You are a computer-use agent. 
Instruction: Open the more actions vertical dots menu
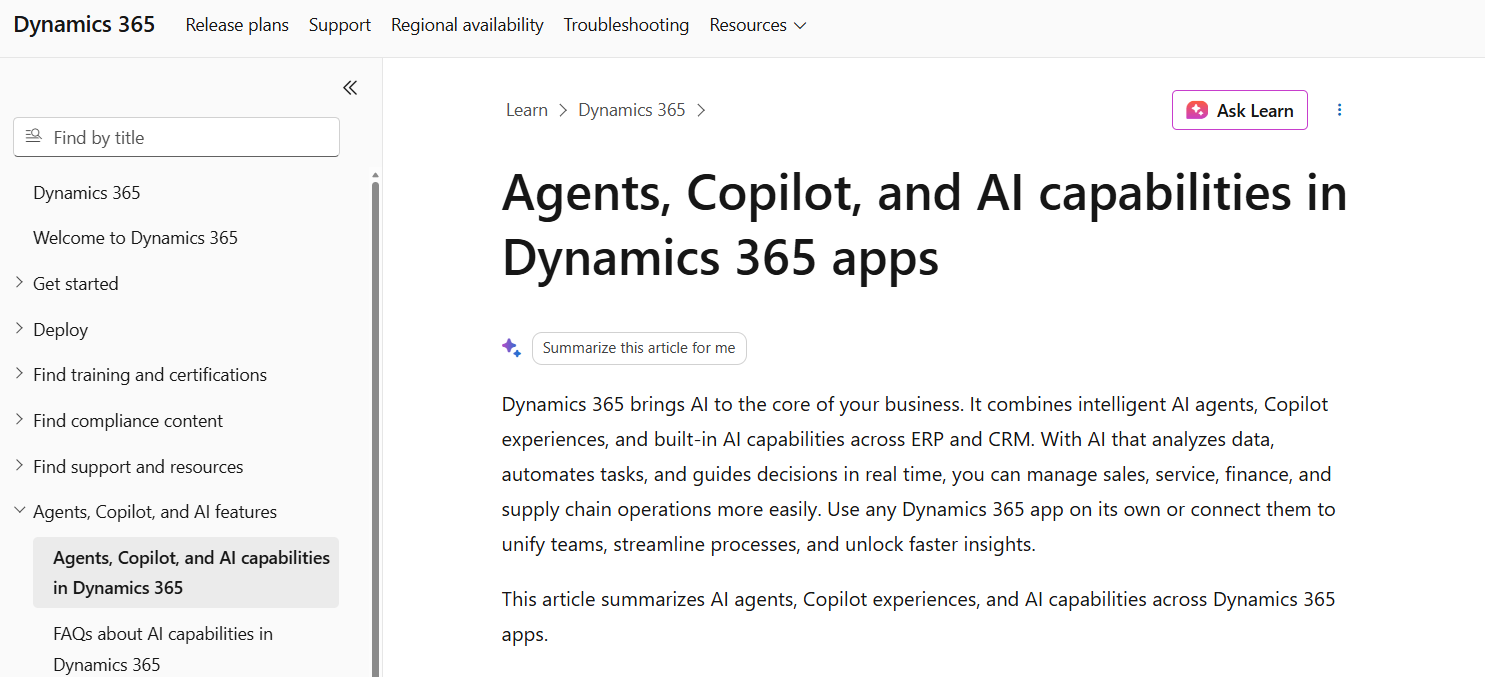(1340, 110)
